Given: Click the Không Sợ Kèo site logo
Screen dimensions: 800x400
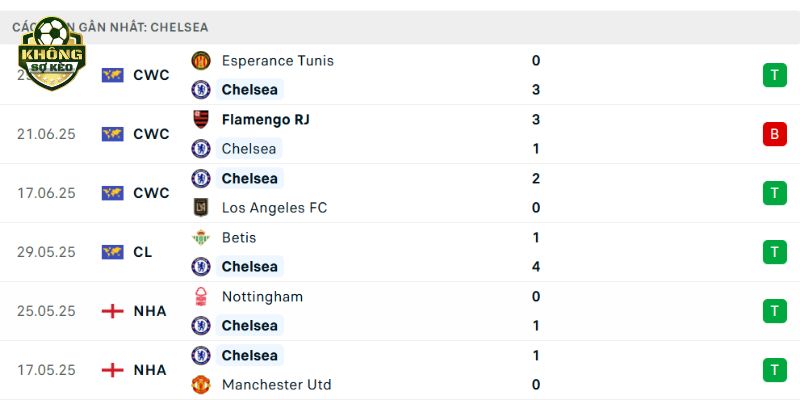Looking at the screenshot, I should pyautogui.click(x=52, y=54).
